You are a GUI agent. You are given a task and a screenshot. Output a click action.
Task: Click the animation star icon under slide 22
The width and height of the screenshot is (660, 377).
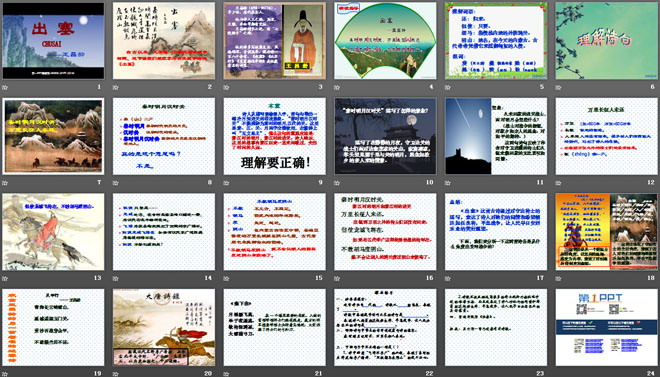tap(337, 374)
